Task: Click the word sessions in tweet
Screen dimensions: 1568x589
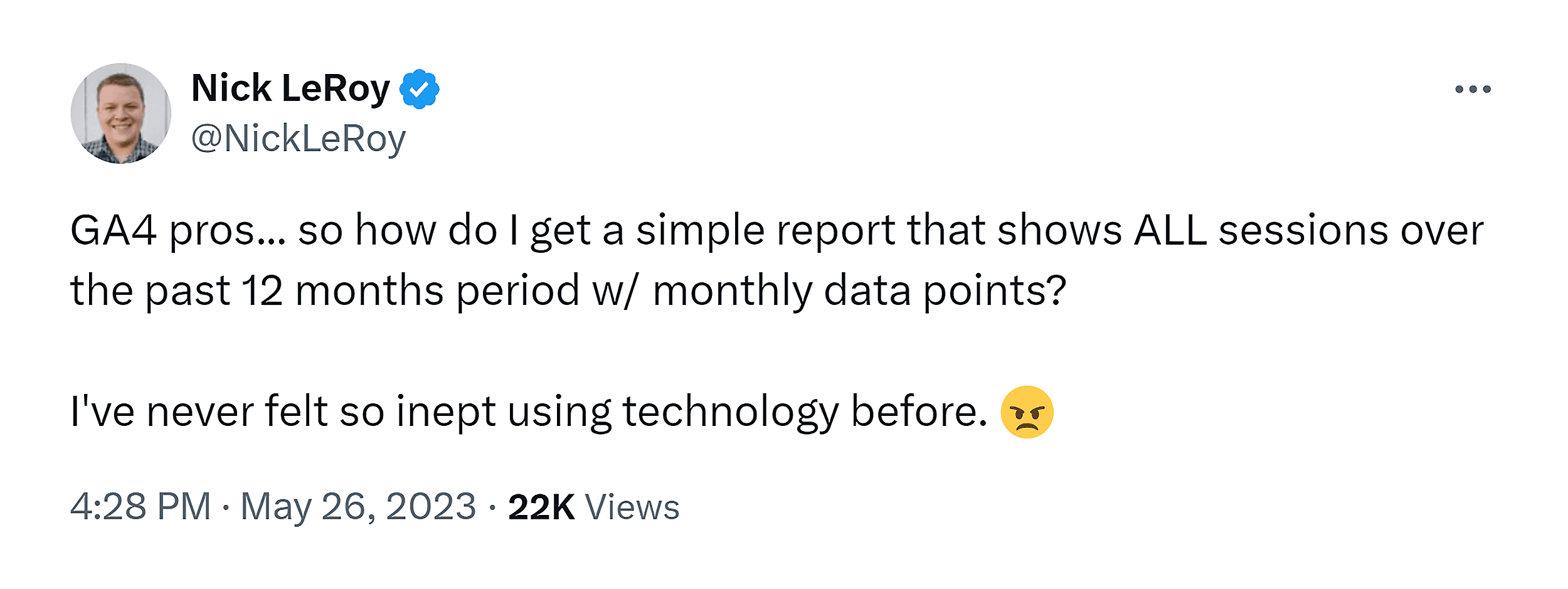Action: coord(1303,230)
